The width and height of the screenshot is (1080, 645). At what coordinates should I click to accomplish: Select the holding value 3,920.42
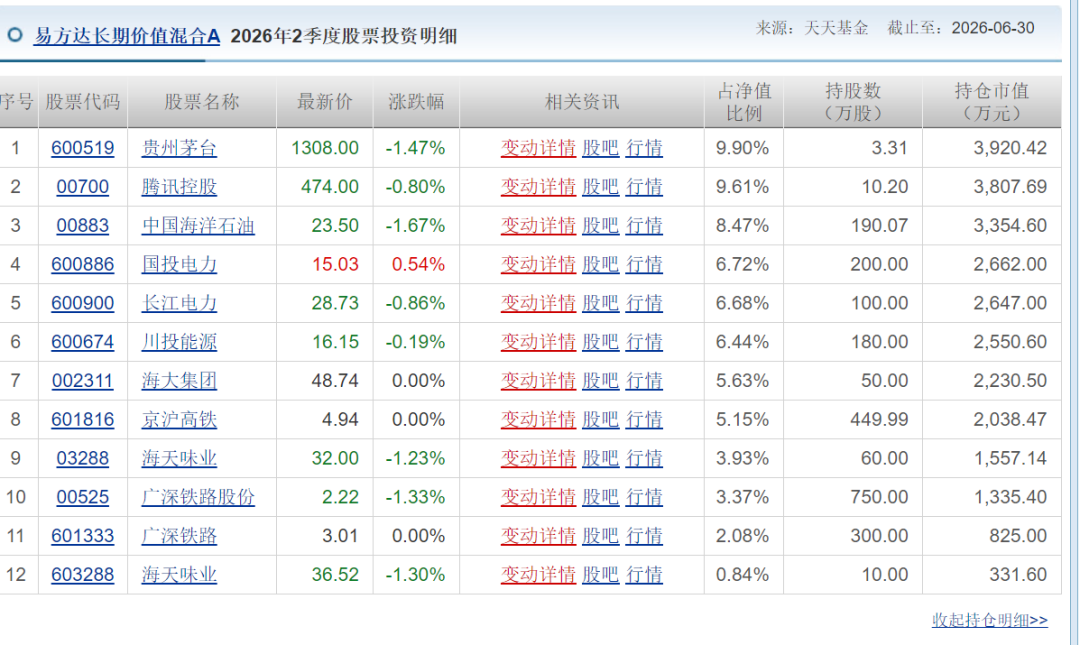tap(1010, 148)
